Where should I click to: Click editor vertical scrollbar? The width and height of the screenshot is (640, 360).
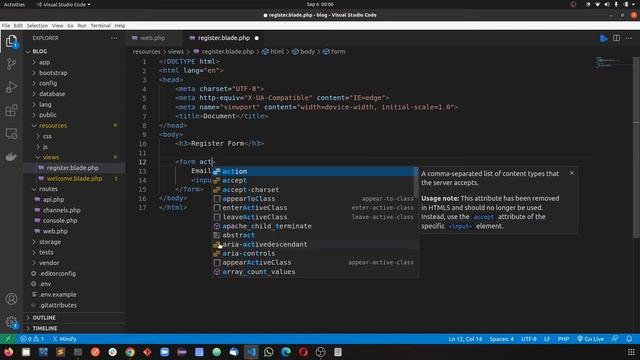[636, 147]
